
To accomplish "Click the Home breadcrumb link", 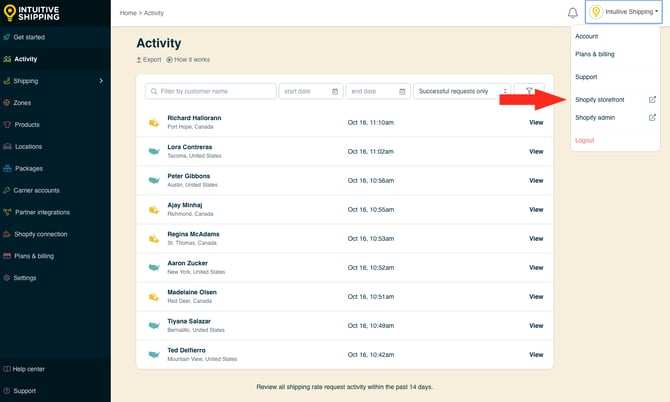I will [x=128, y=13].
